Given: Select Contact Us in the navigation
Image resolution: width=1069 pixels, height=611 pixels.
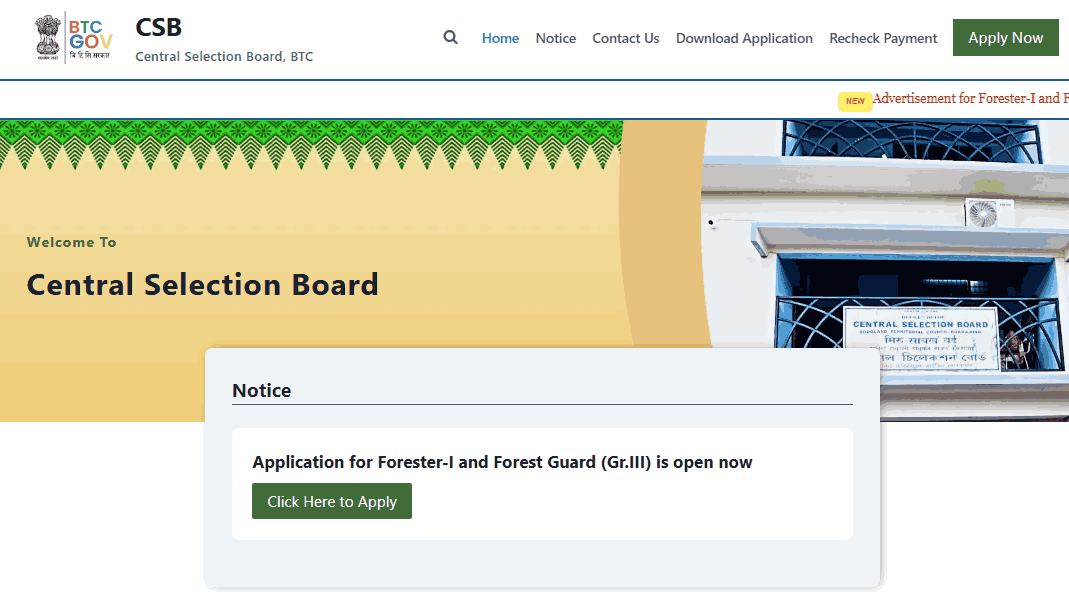Looking at the screenshot, I should pyautogui.click(x=625, y=38).
